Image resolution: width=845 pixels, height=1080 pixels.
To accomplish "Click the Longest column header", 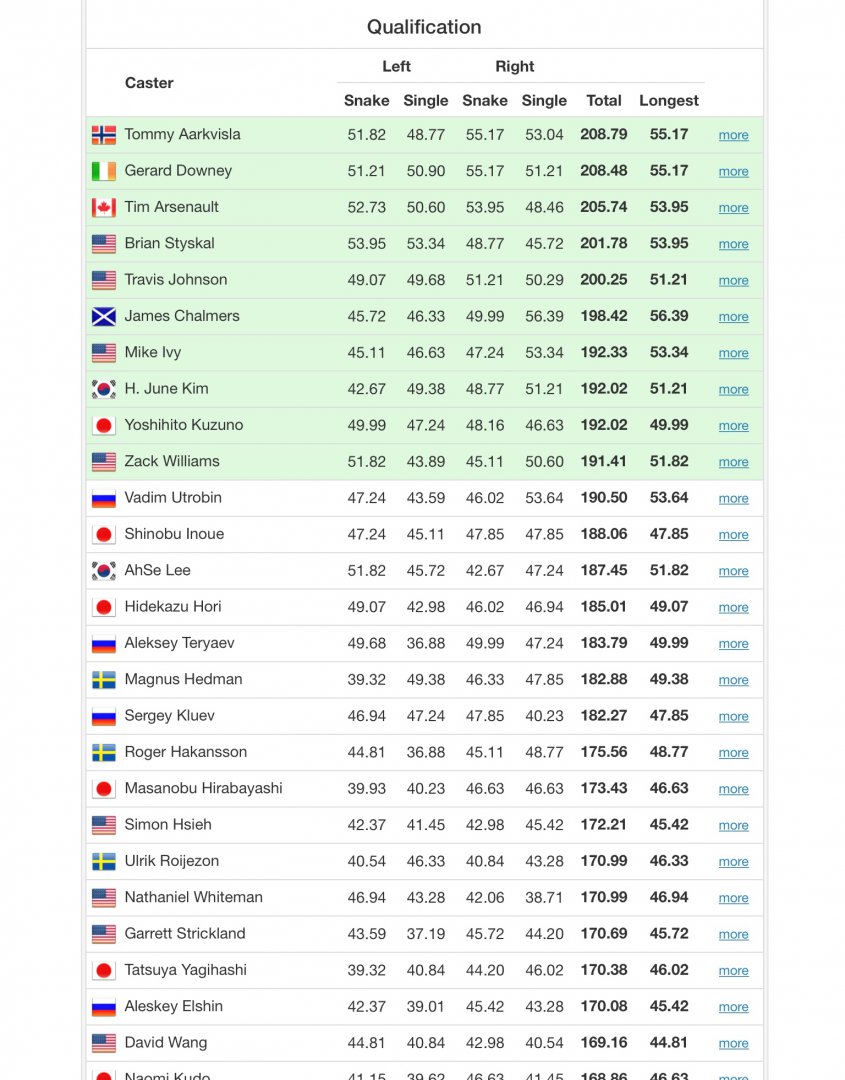I will coord(669,100).
